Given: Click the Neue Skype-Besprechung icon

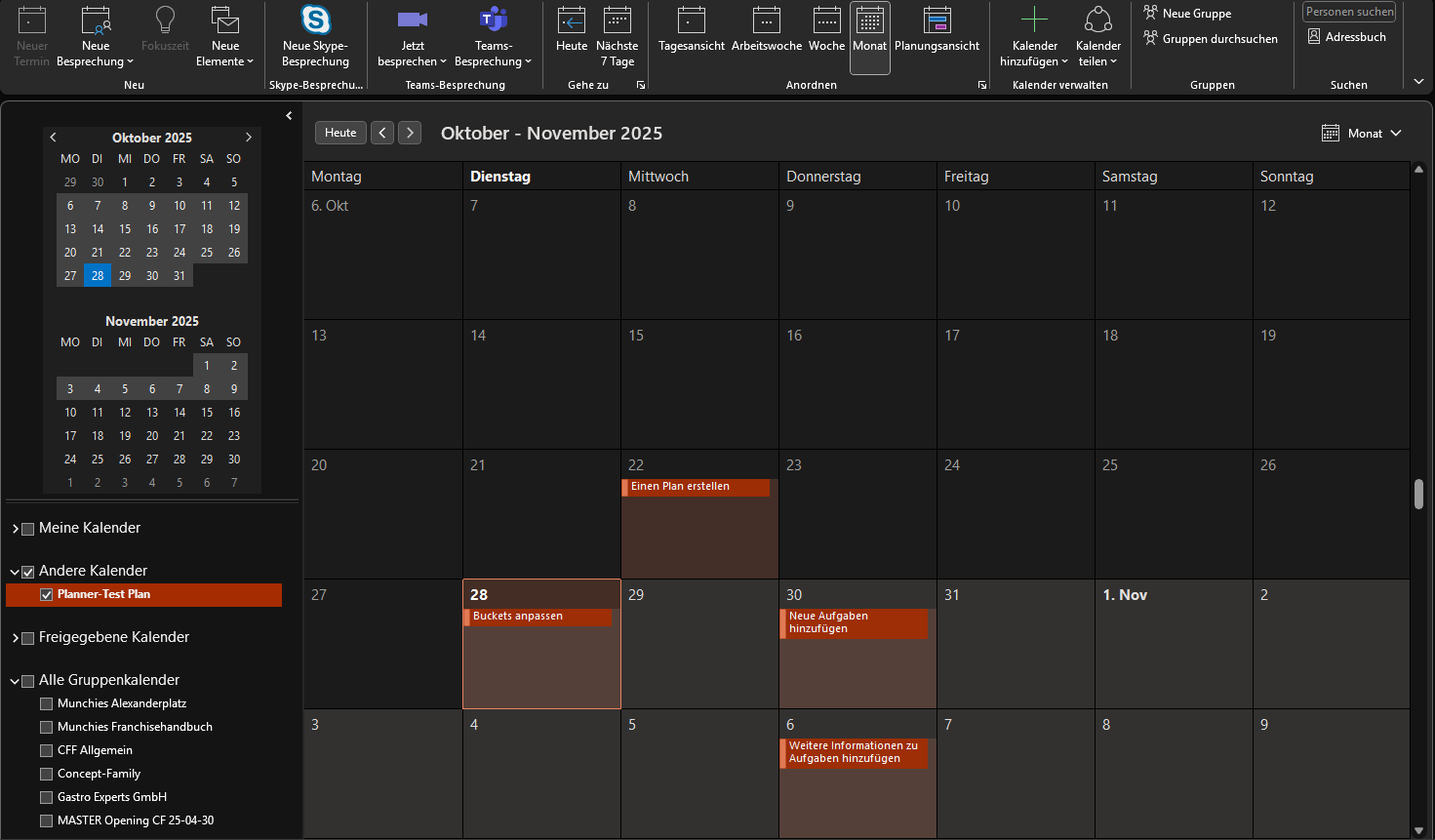Looking at the screenshot, I should (x=315, y=20).
